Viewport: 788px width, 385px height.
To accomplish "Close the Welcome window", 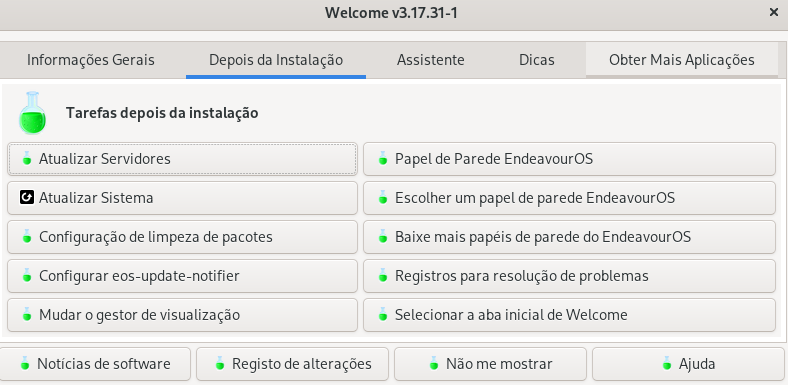I will 774,13.
